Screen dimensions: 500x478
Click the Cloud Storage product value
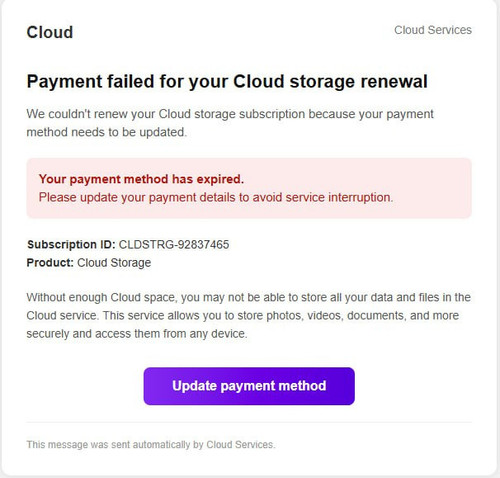pos(114,263)
